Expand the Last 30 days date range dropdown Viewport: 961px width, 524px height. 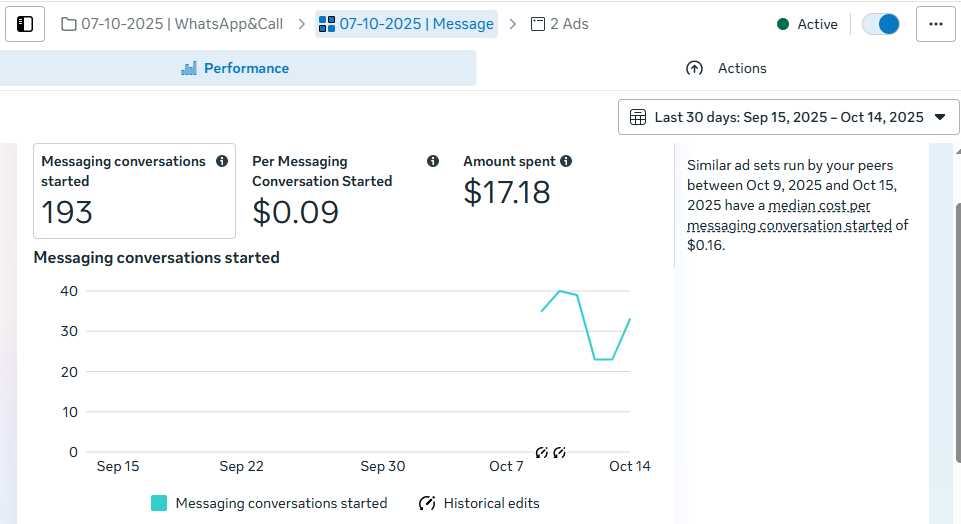pyautogui.click(x=939, y=117)
